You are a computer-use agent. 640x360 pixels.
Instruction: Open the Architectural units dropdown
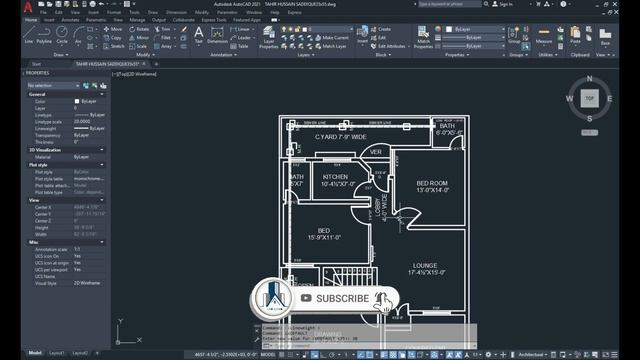533,355
